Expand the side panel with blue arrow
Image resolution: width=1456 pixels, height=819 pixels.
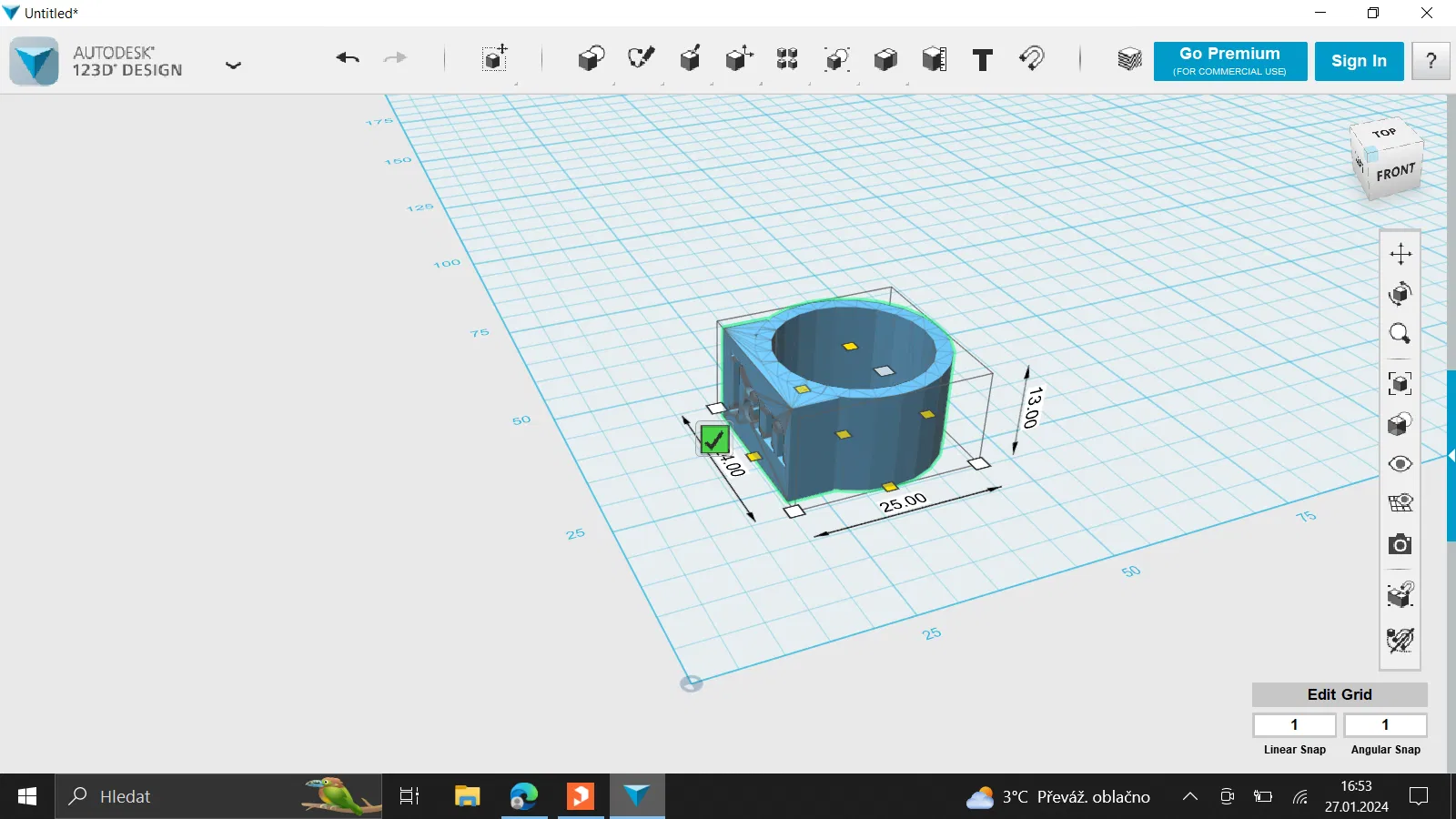(x=1451, y=455)
